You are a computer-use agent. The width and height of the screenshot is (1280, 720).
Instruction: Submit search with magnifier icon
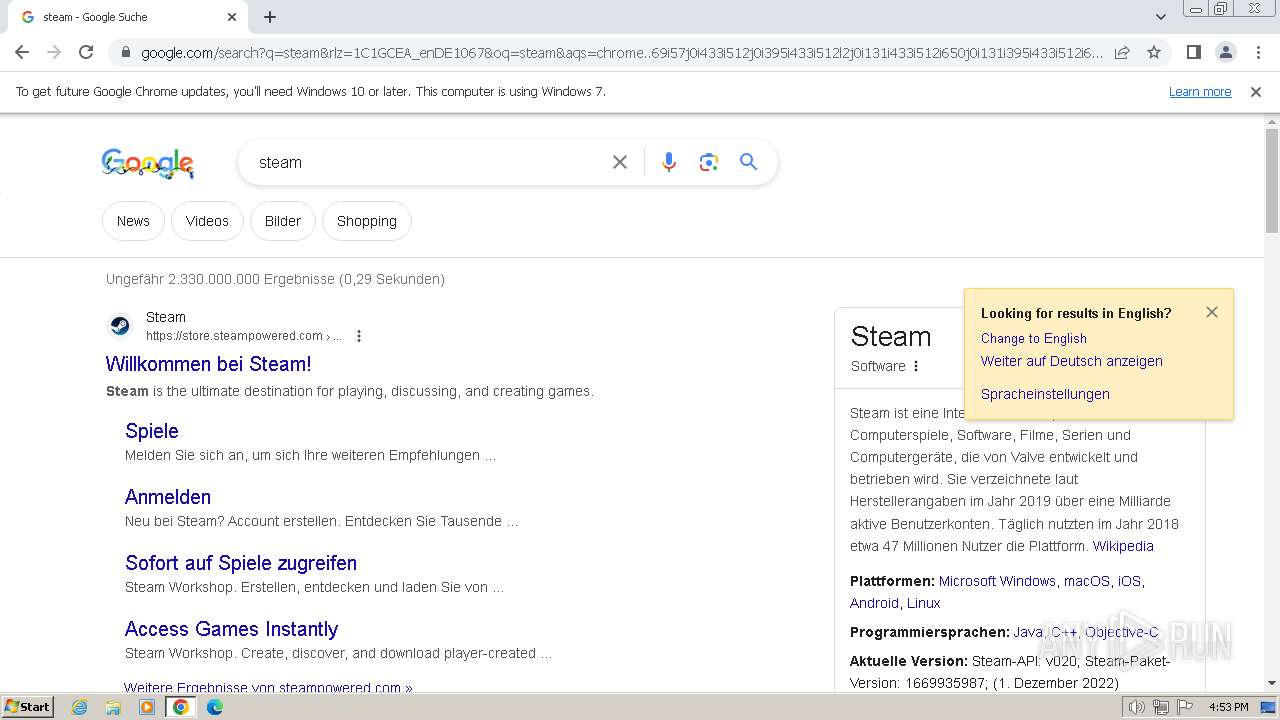pos(749,162)
